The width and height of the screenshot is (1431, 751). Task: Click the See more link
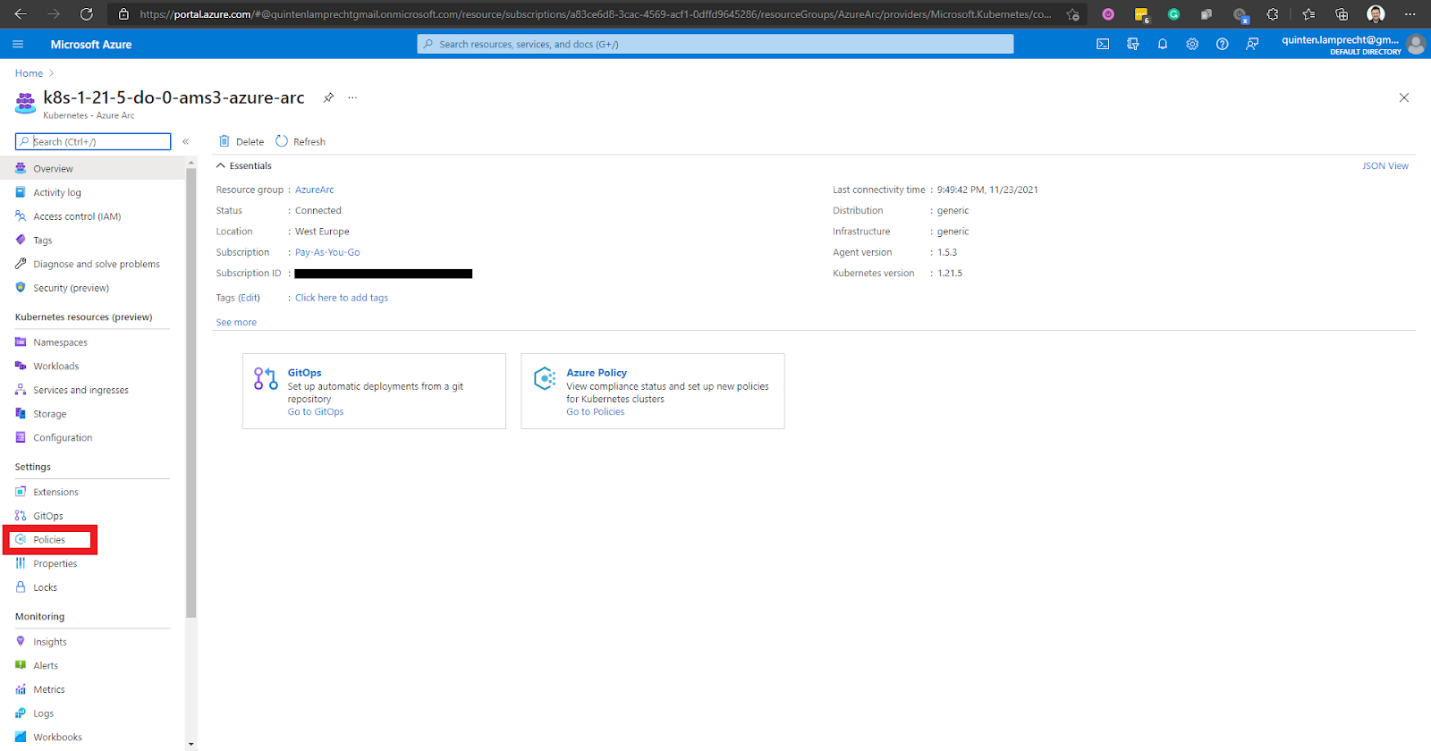point(236,323)
